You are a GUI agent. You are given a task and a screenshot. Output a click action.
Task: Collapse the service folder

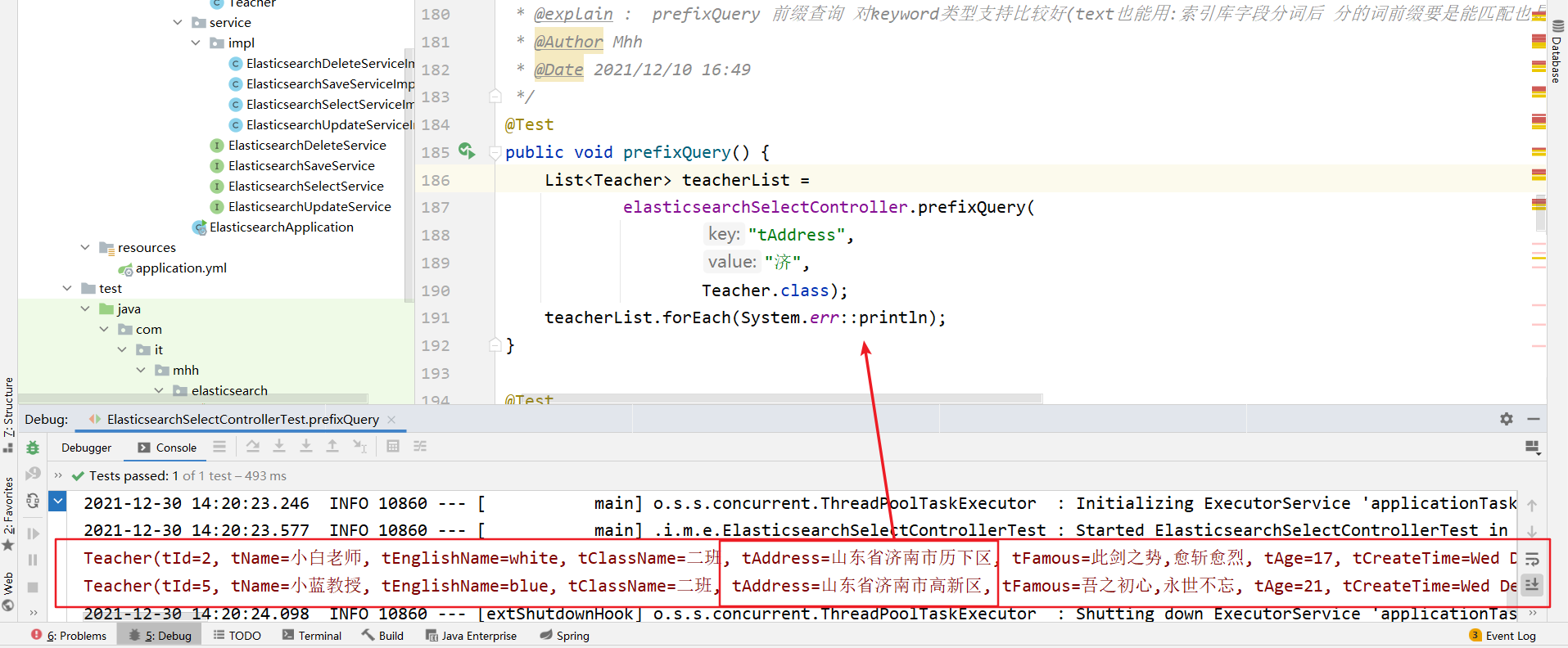point(178,22)
